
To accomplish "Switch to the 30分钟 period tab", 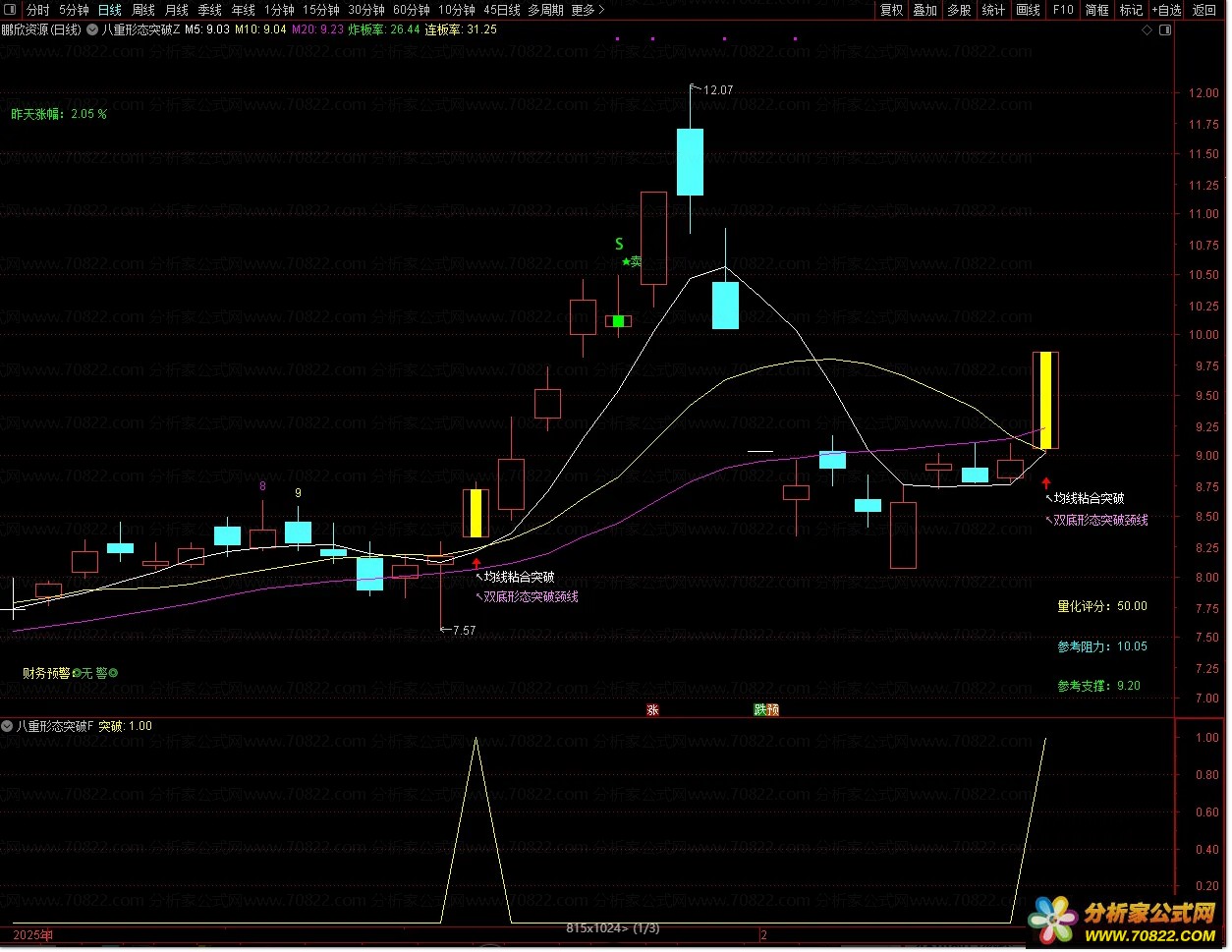I will [366, 10].
